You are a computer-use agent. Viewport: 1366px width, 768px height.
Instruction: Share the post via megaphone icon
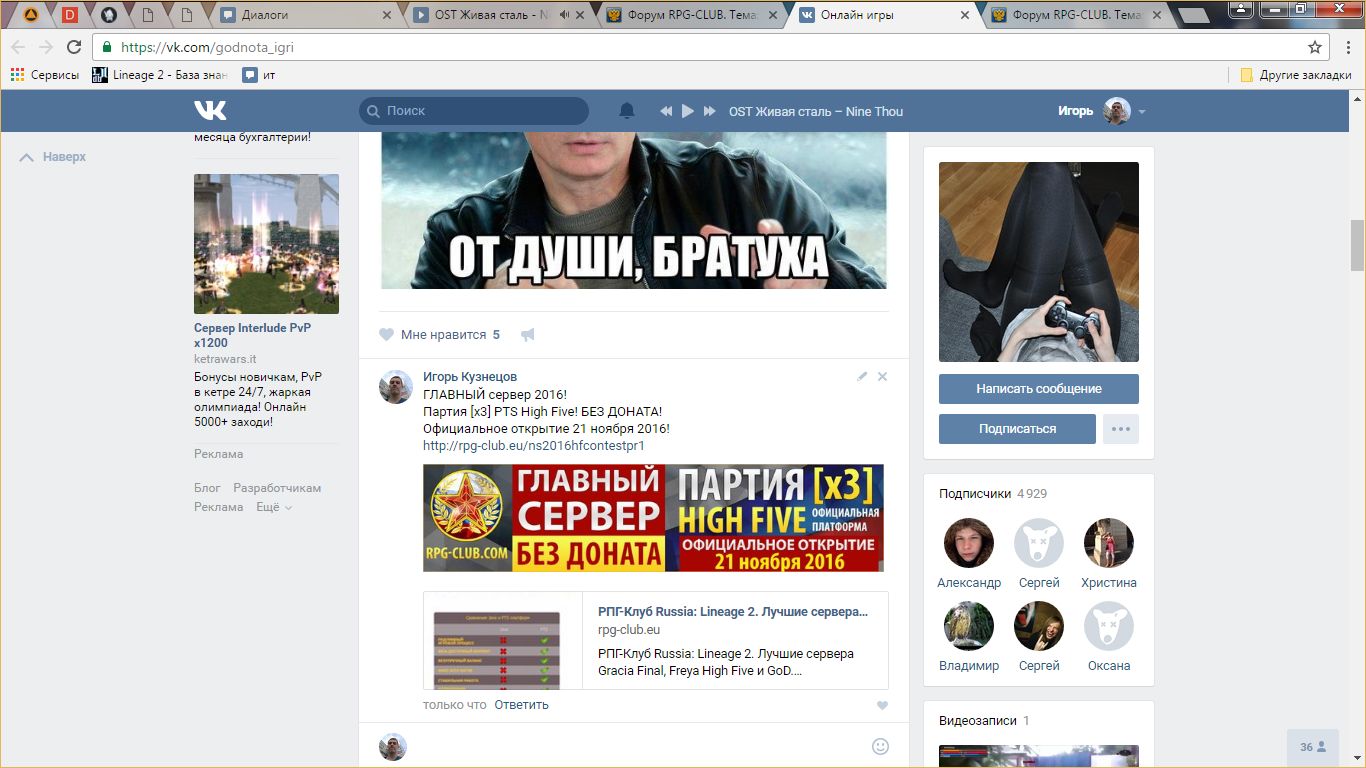[528, 335]
